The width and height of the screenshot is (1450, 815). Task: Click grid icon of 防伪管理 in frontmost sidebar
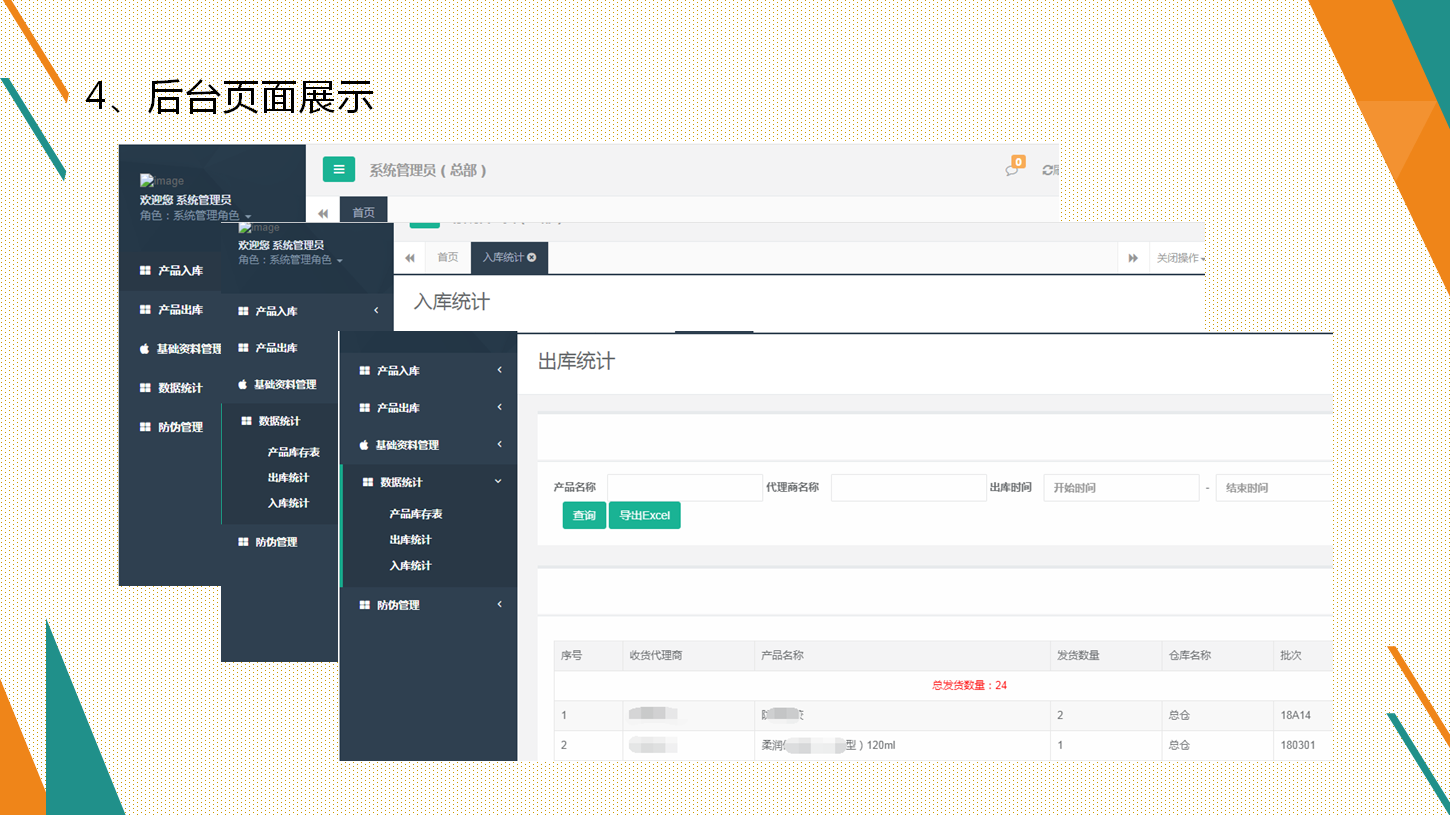click(x=365, y=605)
